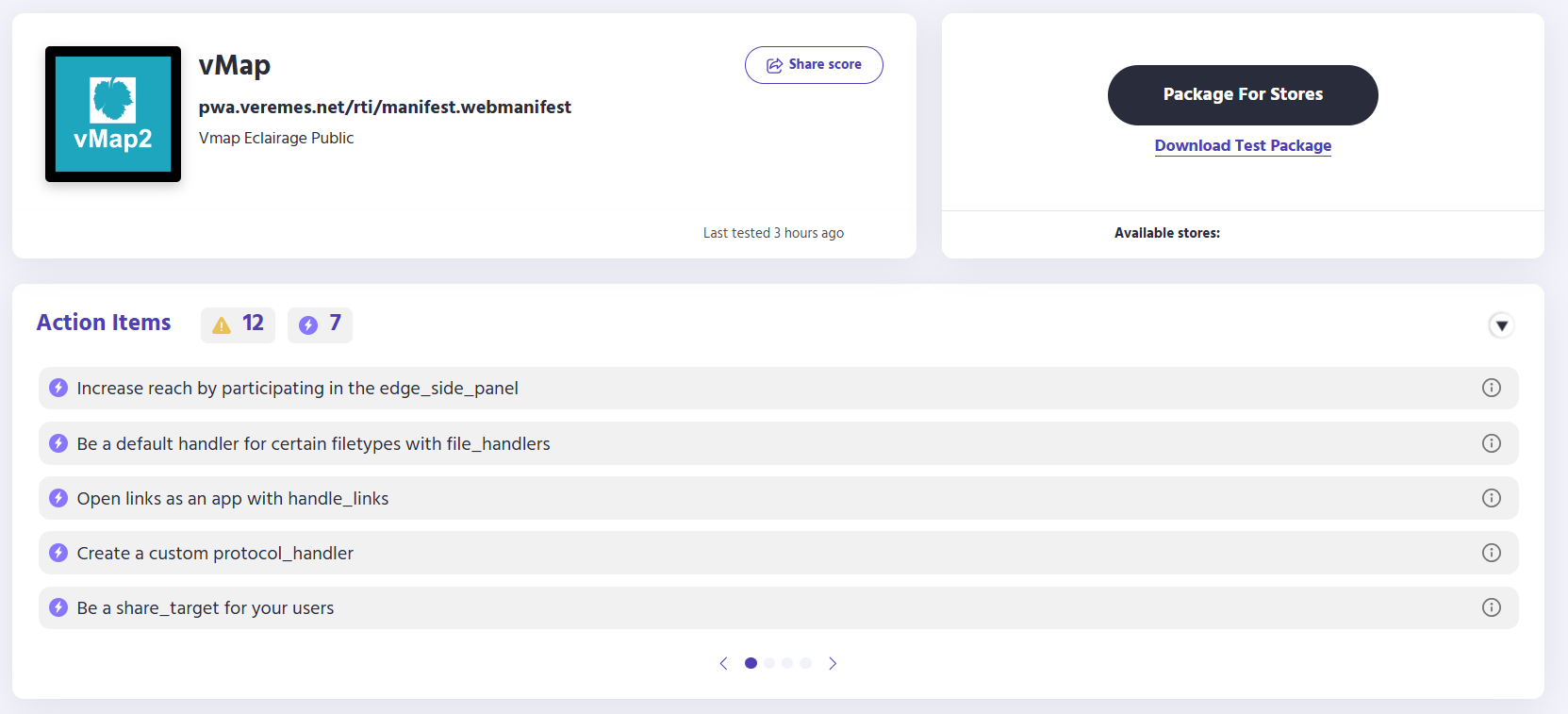Open the Download Test Package link
The width and height of the screenshot is (1568, 714).
(1243, 145)
